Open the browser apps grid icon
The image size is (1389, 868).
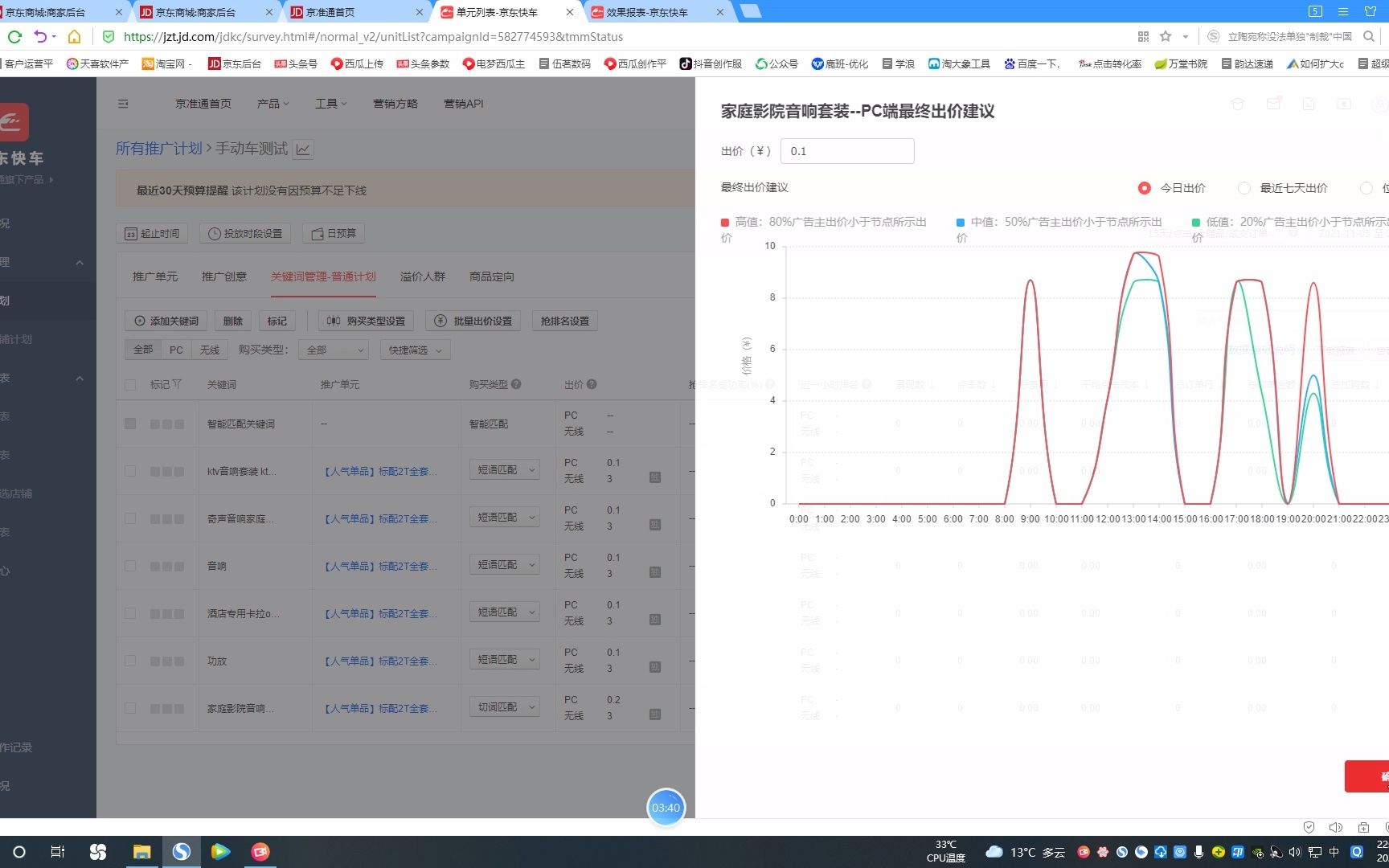pyautogui.click(x=1143, y=36)
